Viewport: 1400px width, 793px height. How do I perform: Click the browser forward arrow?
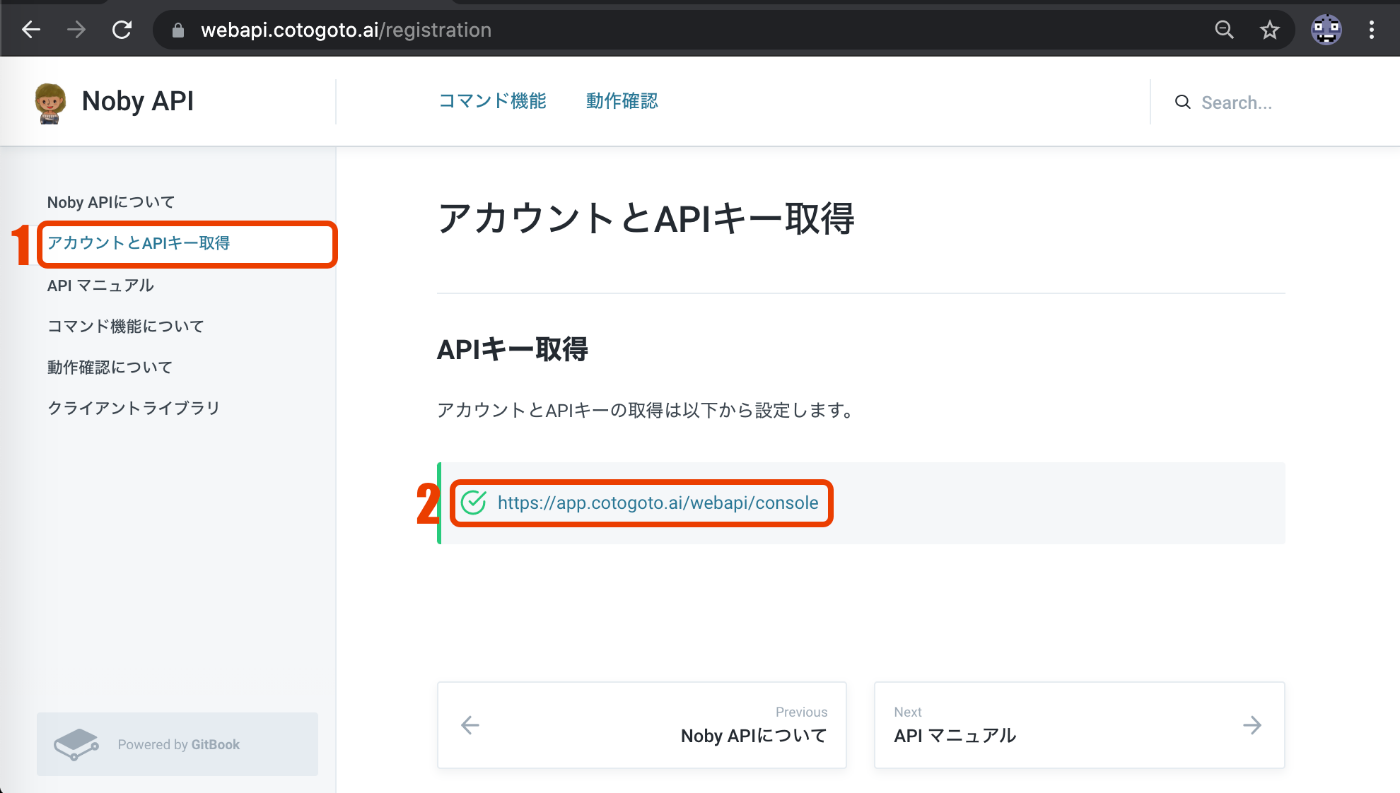tap(76, 30)
